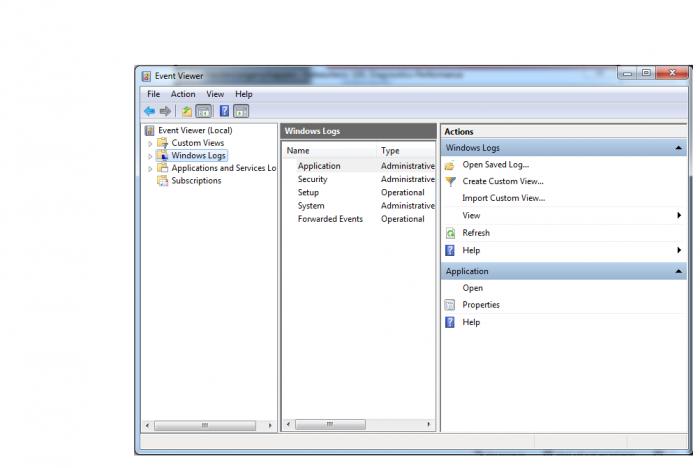Viewport: 700px width, 468px height.
Task: Click the Create Custom View funnel icon
Action: click(450, 181)
